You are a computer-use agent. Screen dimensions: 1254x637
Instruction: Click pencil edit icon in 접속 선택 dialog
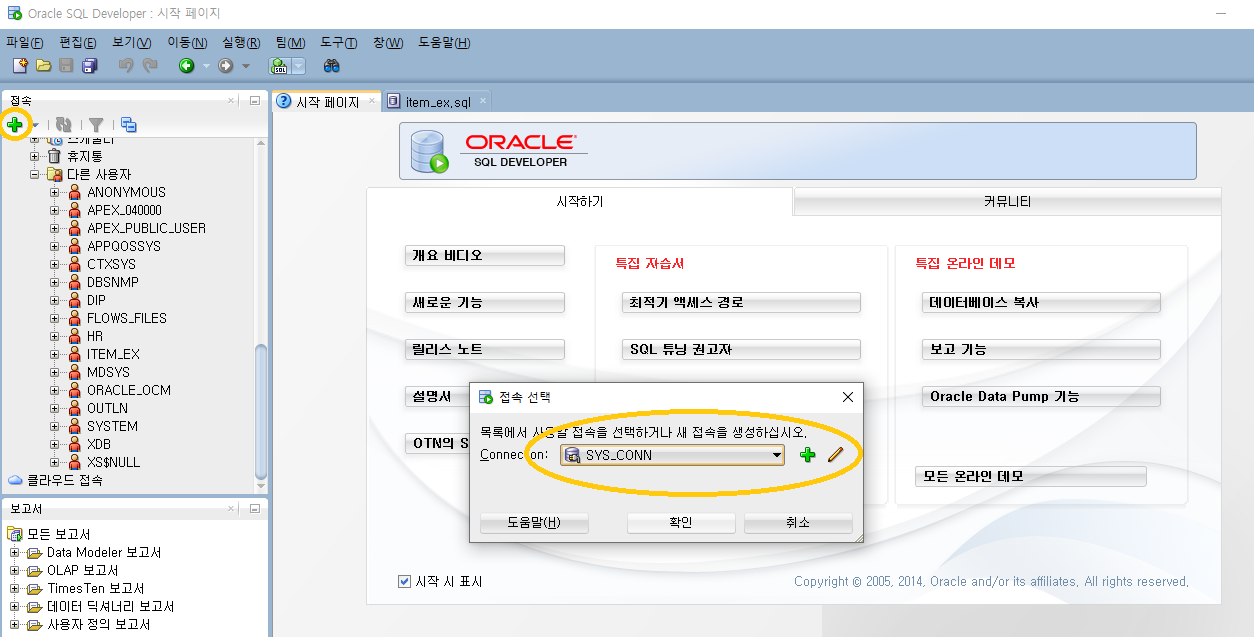836,455
